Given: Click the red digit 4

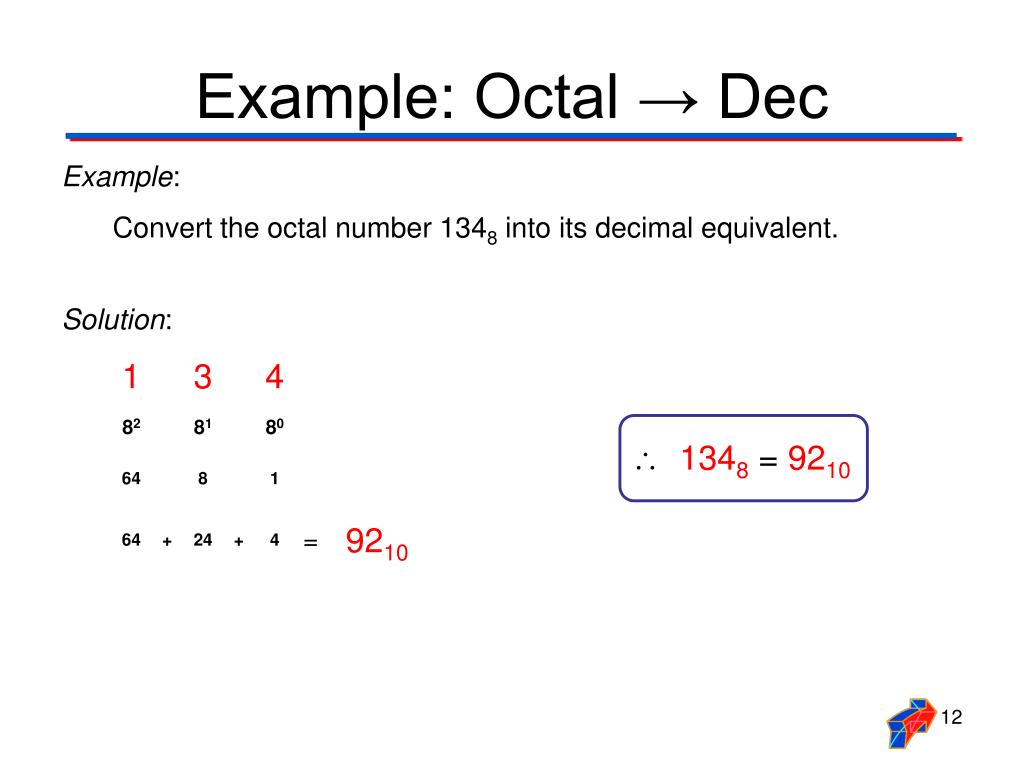Looking at the screenshot, I should tap(274, 377).
